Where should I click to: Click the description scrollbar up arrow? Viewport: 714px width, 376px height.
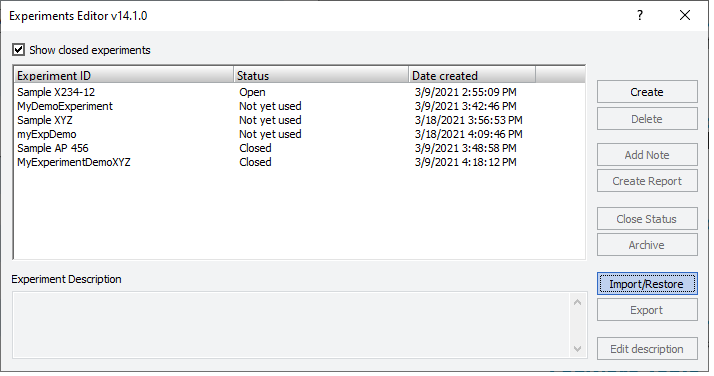click(x=577, y=302)
